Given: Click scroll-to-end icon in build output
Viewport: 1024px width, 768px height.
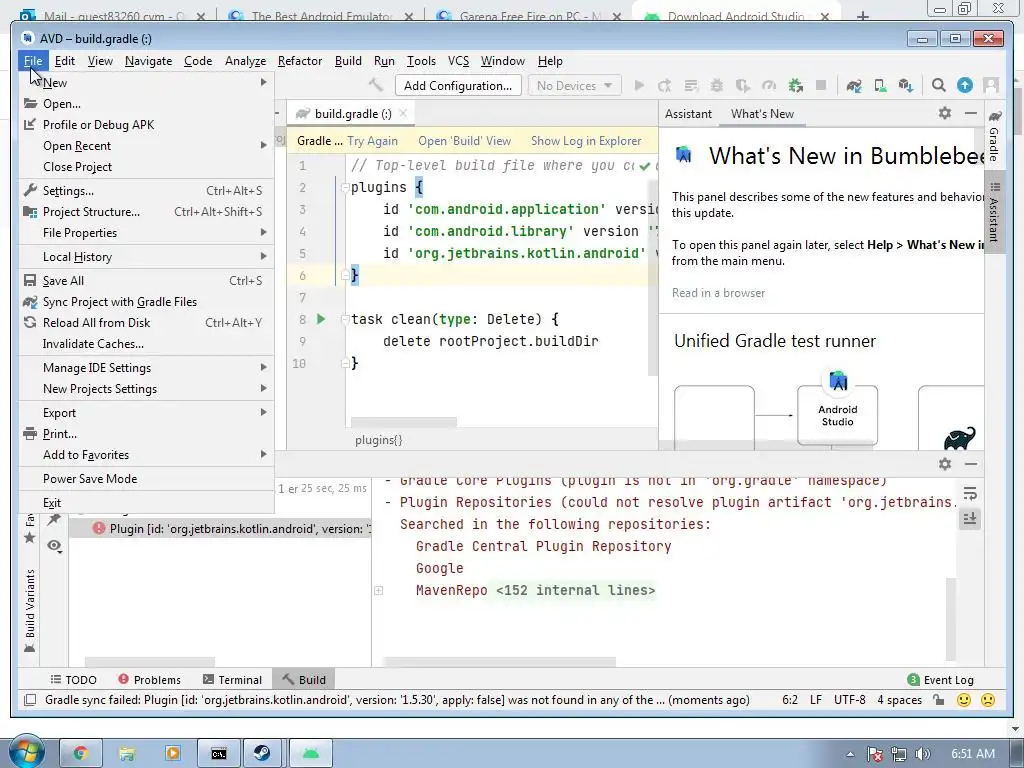Looking at the screenshot, I should (970, 519).
